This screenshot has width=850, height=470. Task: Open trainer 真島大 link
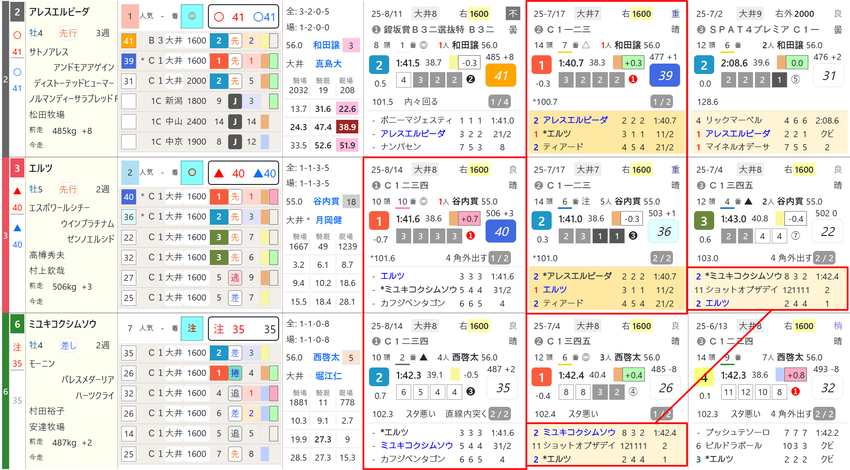click(329, 64)
